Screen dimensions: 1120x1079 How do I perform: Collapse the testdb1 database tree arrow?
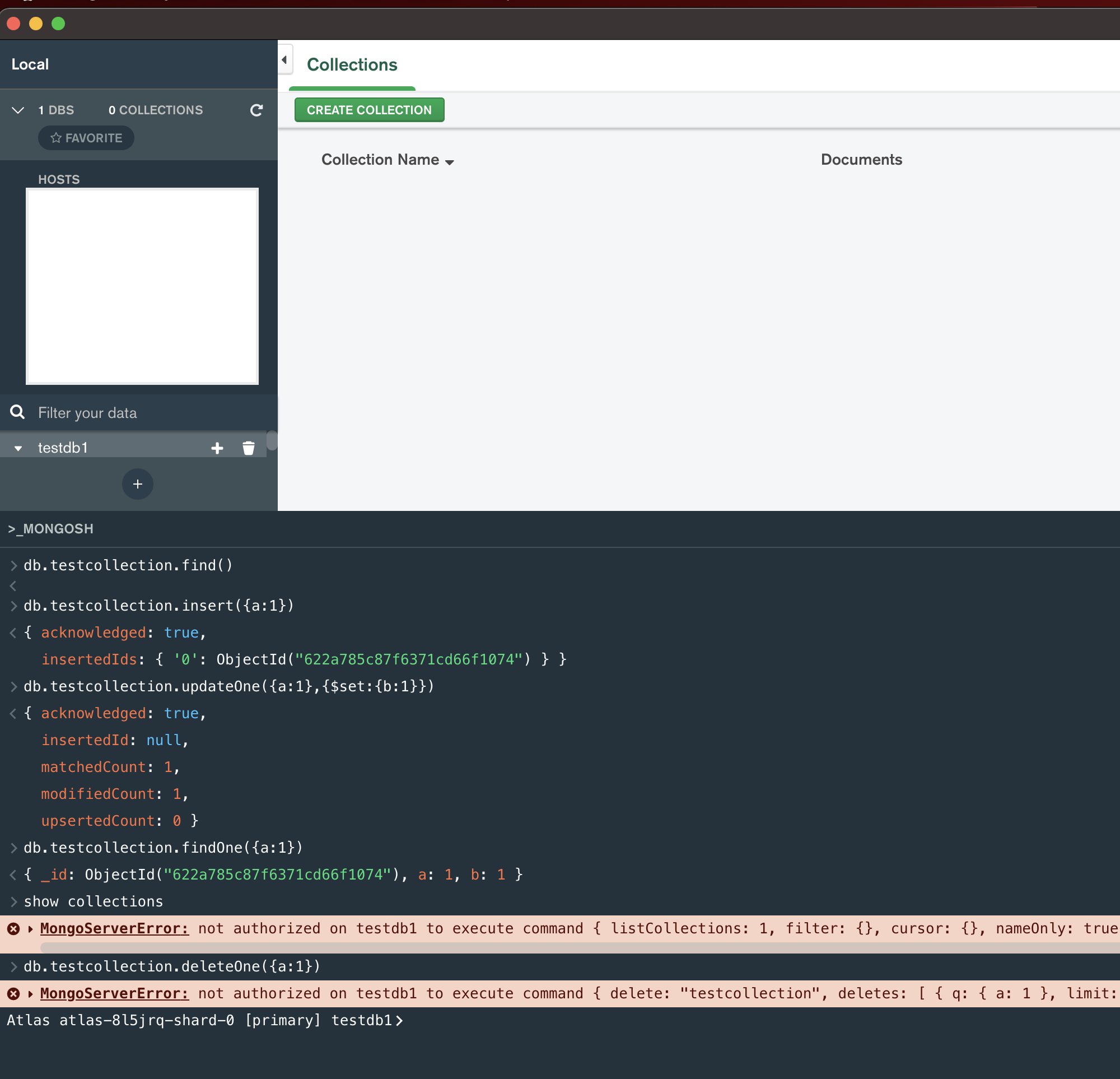pos(18,448)
